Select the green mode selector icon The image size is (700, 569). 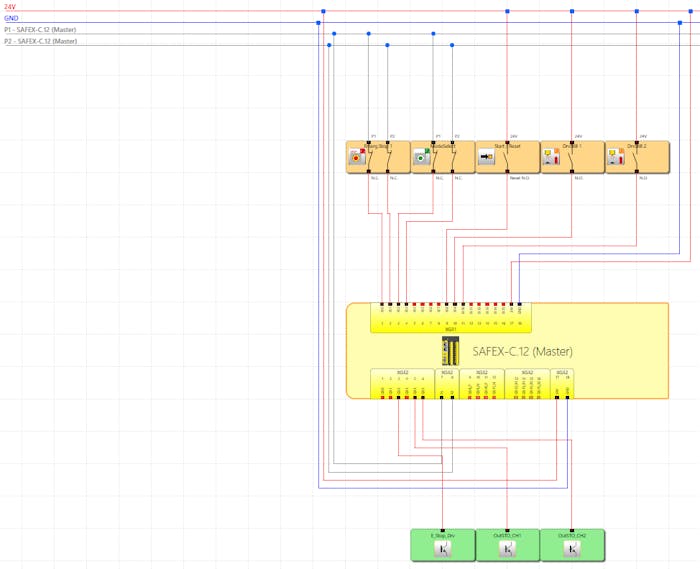pyautogui.click(x=421, y=157)
